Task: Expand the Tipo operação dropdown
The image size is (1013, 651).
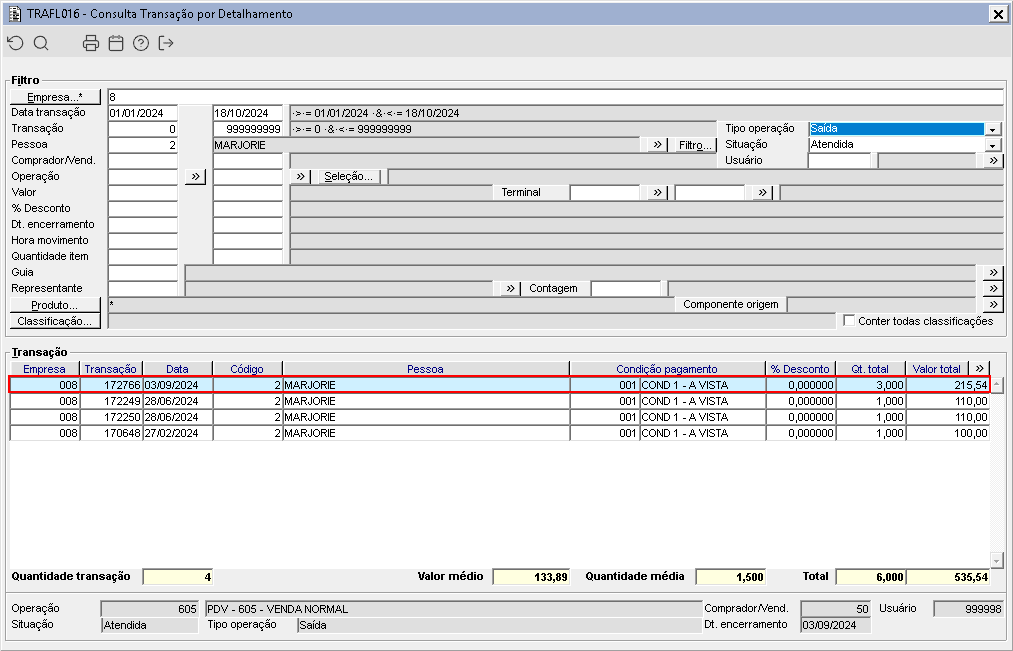Action: pos(992,129)
